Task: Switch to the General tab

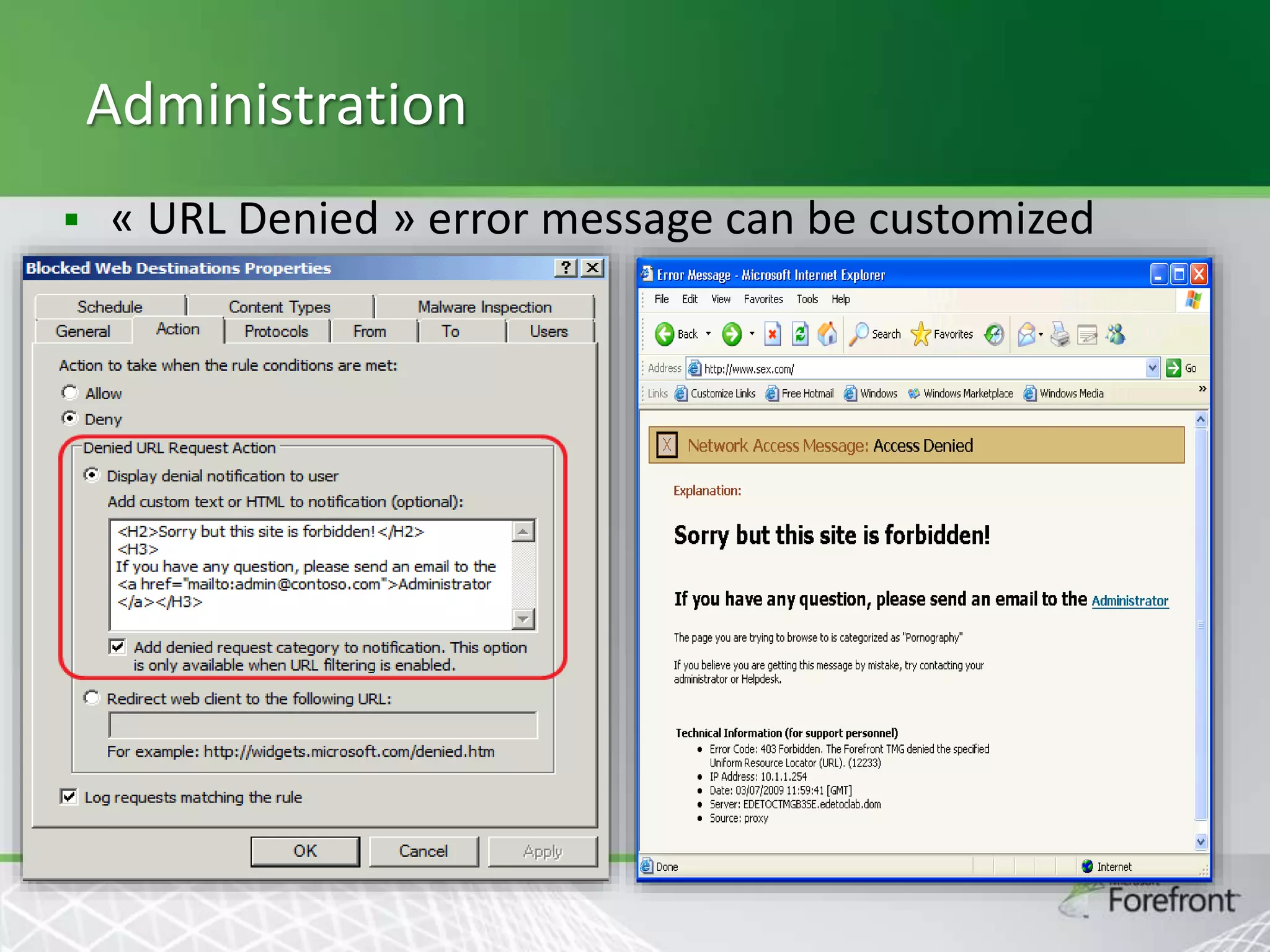Action: tap(83, 332)
